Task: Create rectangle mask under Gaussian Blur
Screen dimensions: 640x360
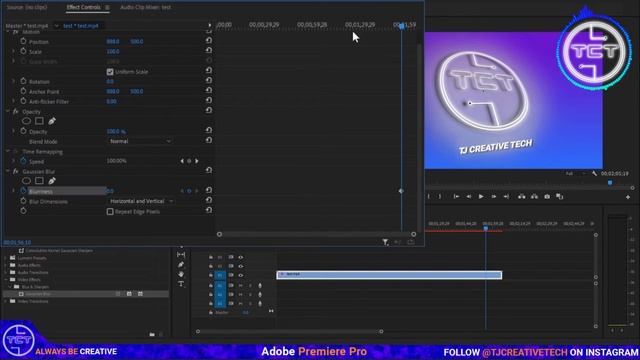Action: [39, 181]
